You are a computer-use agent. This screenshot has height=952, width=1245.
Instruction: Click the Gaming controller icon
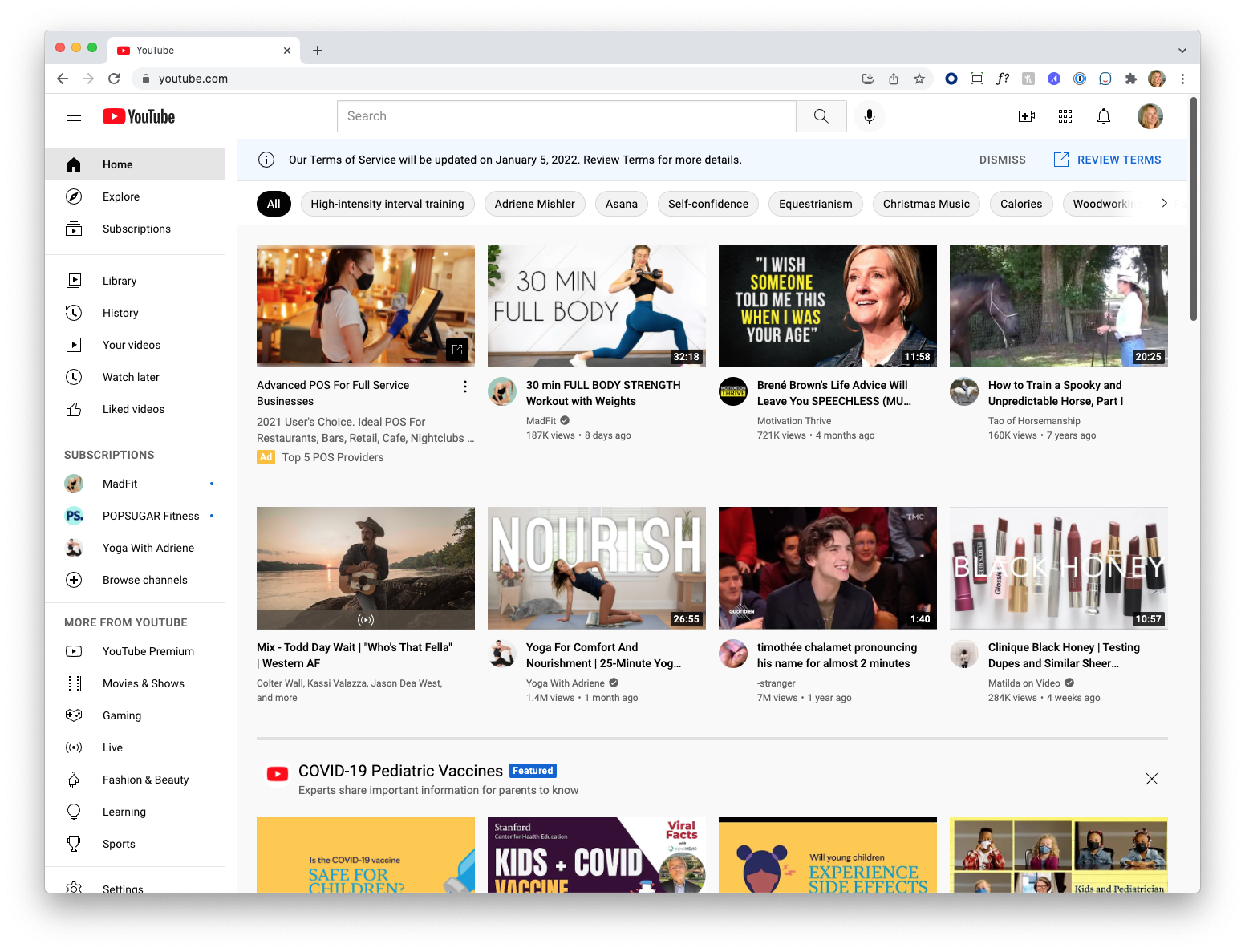pos(74,715)
